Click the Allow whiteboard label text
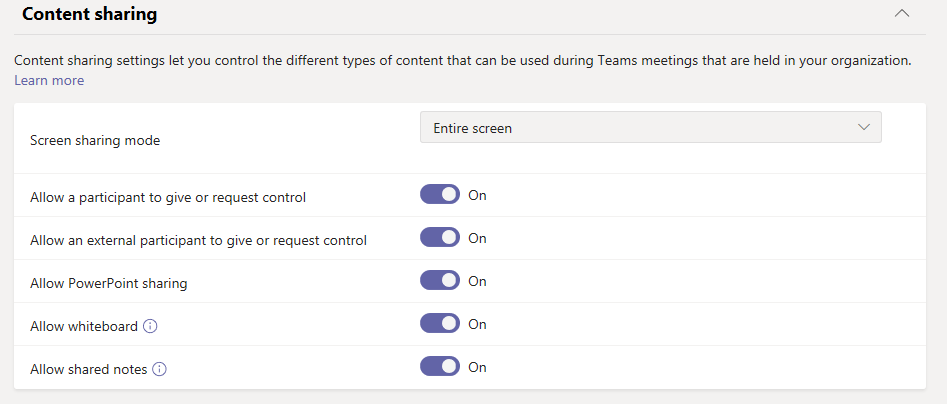Viewport: 947px width, 404px height. click(84, 326)
